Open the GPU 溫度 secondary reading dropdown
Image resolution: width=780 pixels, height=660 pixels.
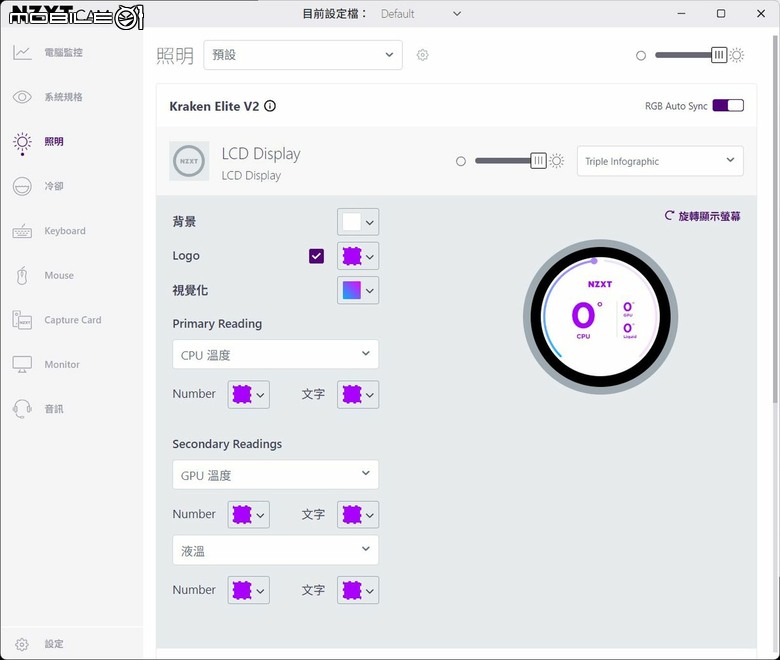[276, 474]
